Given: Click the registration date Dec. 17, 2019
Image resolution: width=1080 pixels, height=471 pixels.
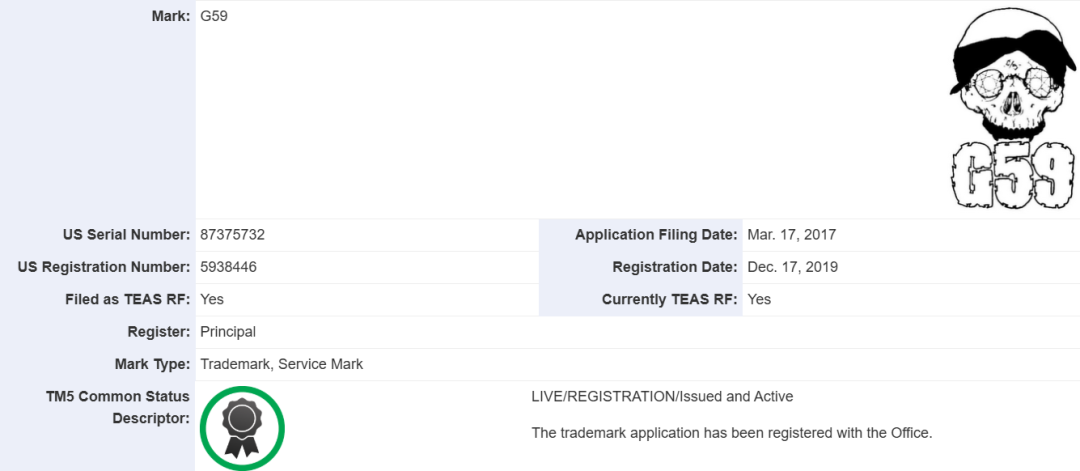Looking at the screenshot, I should (792, 267).
